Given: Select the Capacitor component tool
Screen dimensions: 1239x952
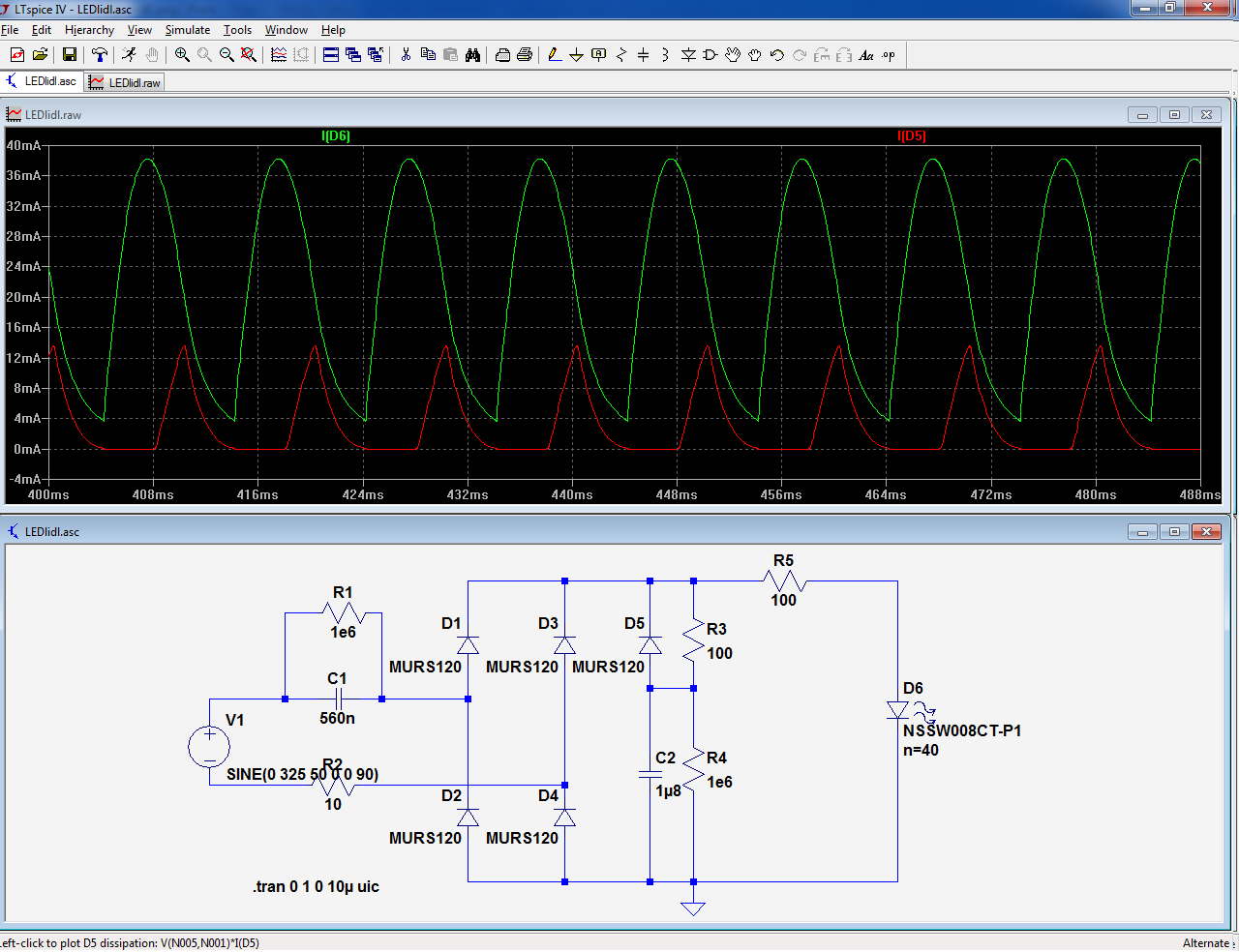Looking at the screenshot, I should pyautogui.click(x=643, y=55).
